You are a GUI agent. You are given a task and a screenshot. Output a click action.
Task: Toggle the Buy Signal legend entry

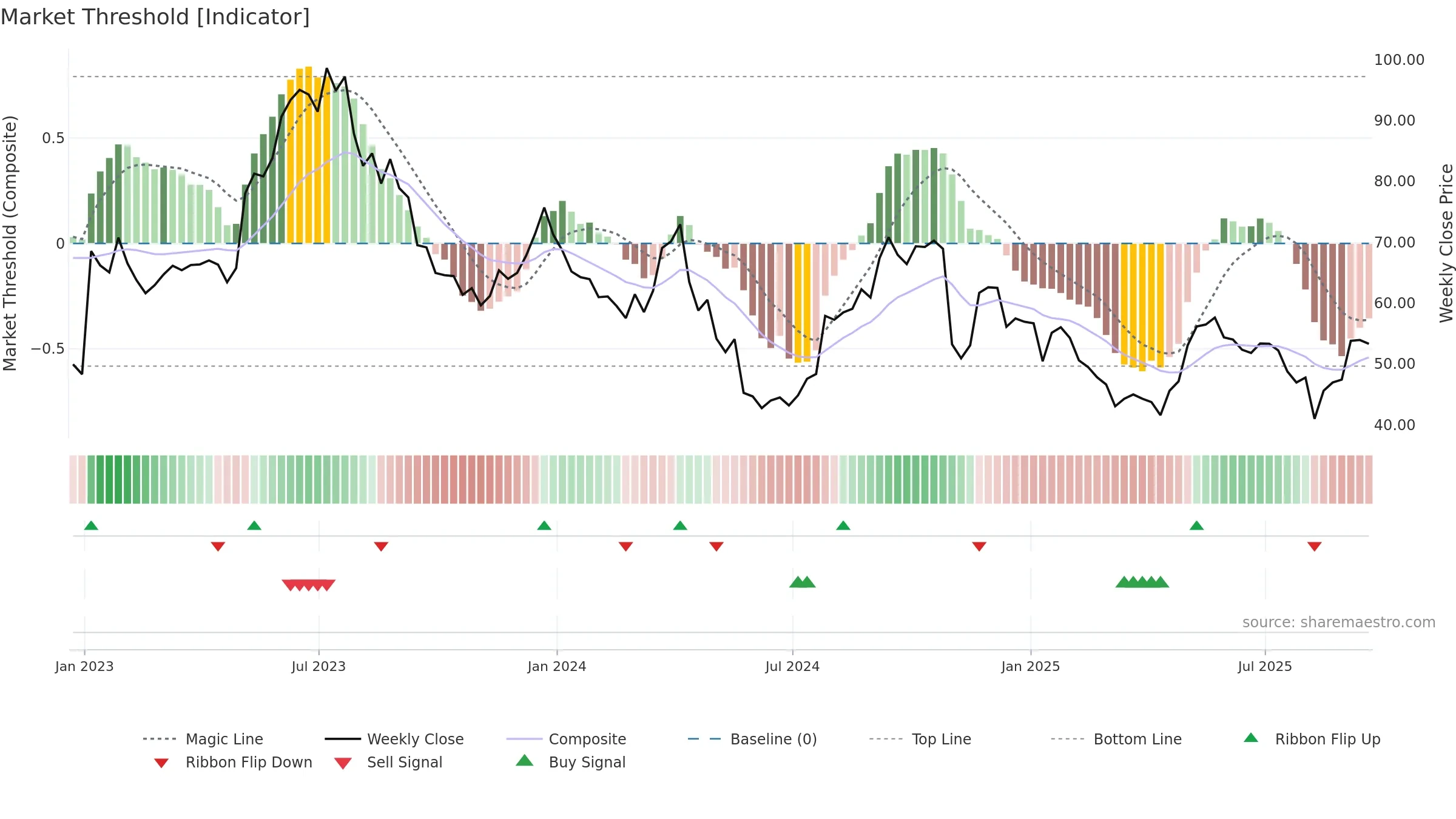(x=570, y=762)
